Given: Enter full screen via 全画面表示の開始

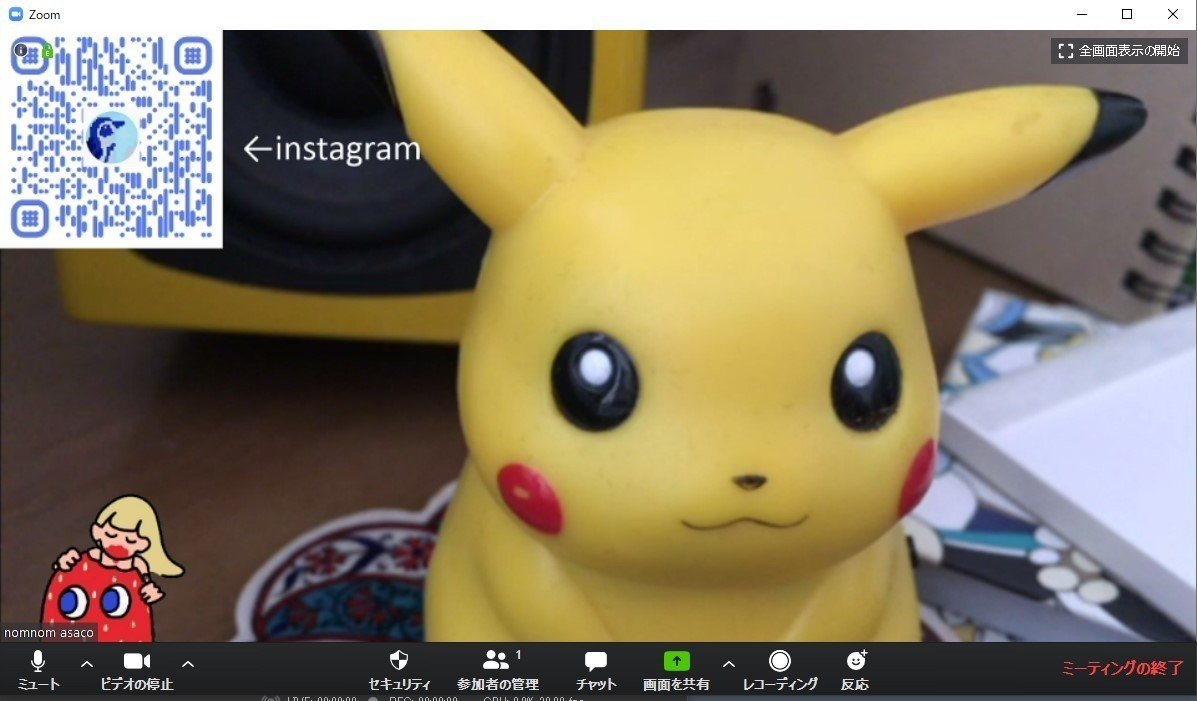Looking at the screenshot, I should click(1119, 50).
